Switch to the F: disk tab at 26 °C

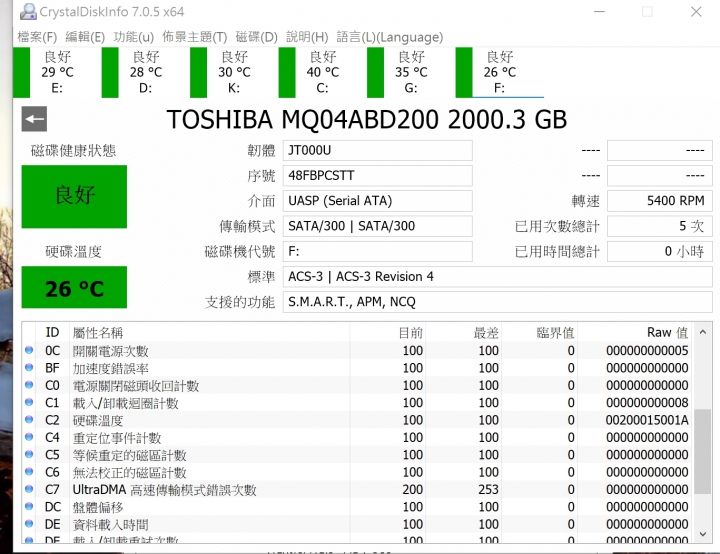(500, 73)
